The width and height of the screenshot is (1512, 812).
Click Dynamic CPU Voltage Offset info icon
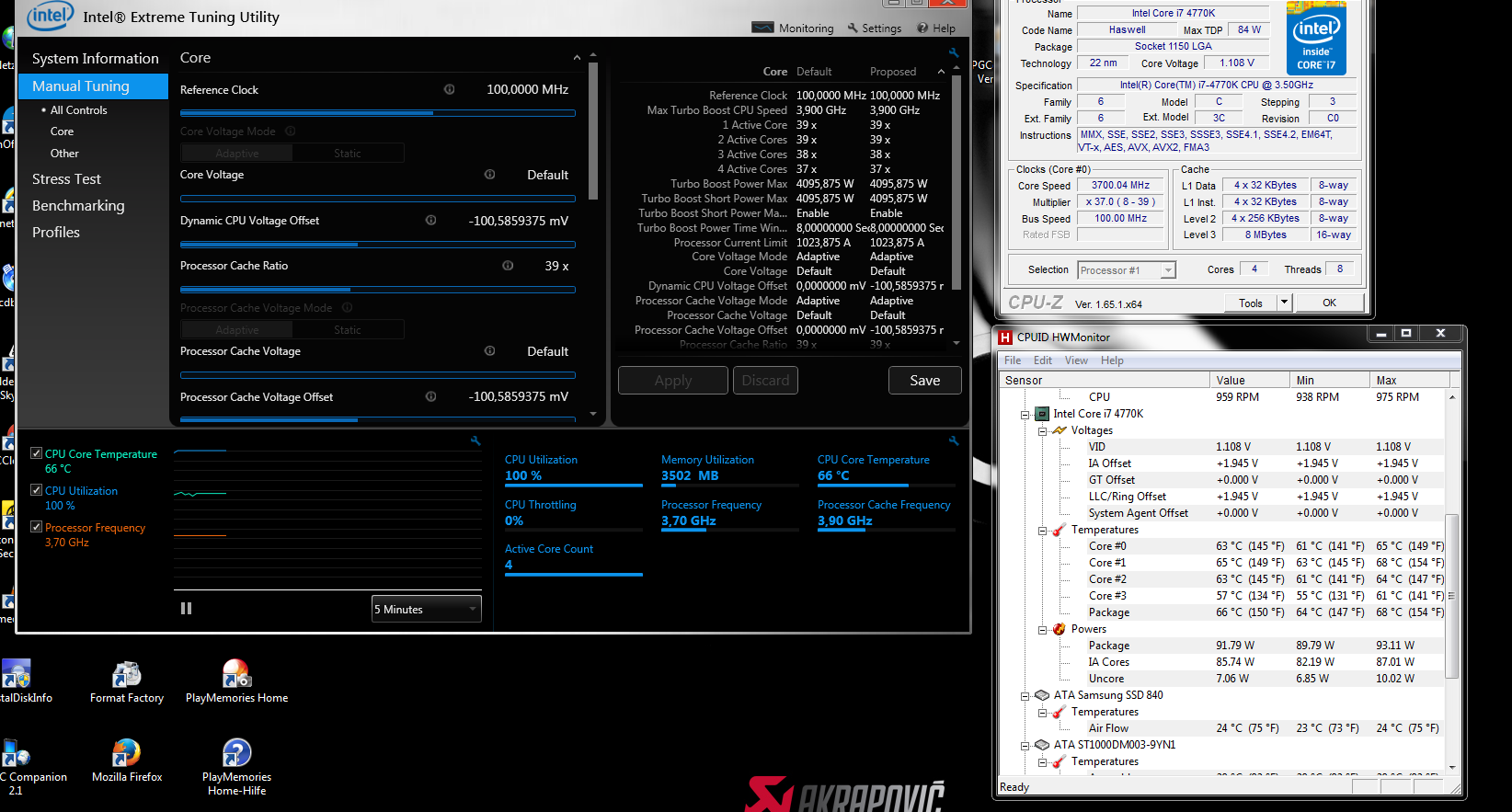(431, 220)
